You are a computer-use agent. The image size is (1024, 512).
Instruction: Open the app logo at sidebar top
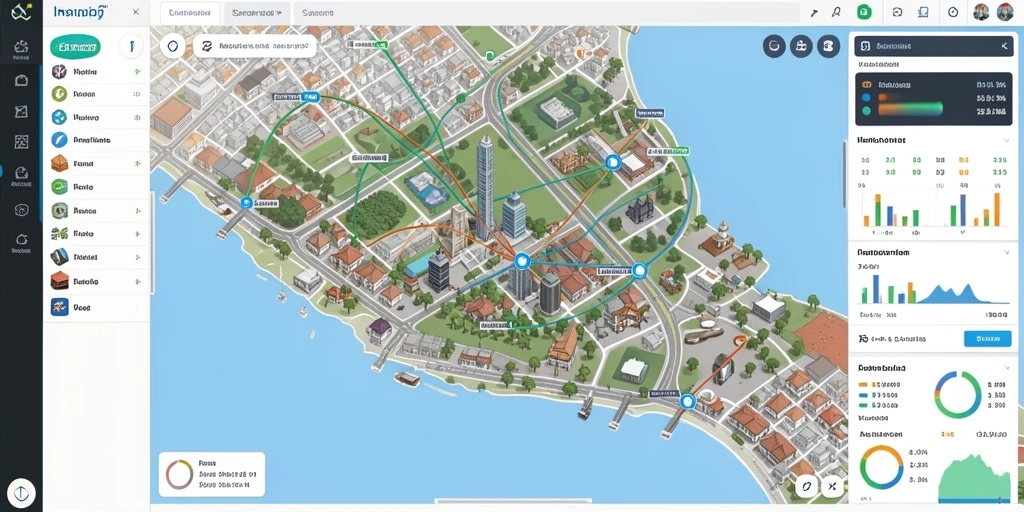(x=22, y=11)
